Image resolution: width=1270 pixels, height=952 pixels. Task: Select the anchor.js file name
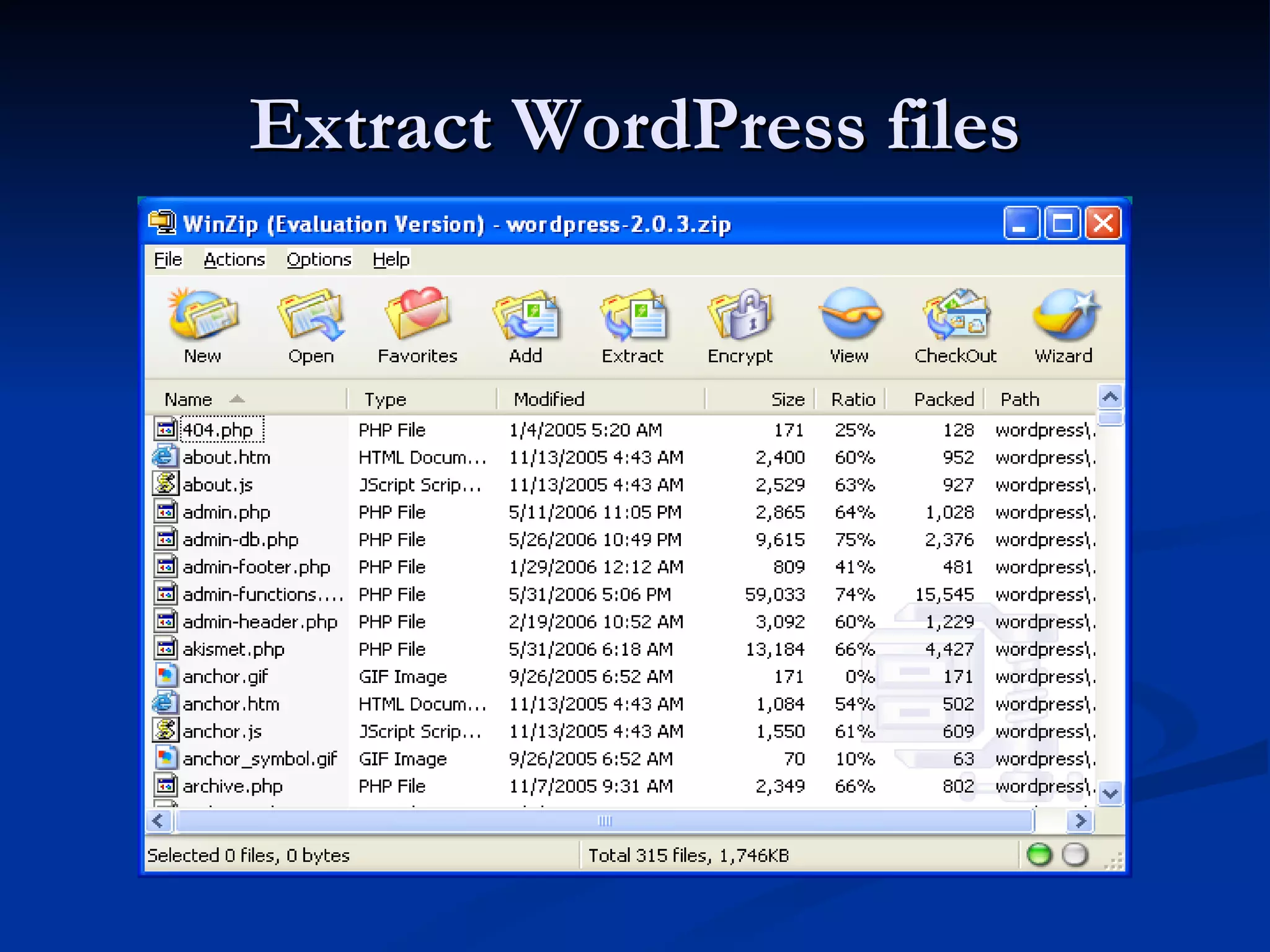tap(222, 731)
